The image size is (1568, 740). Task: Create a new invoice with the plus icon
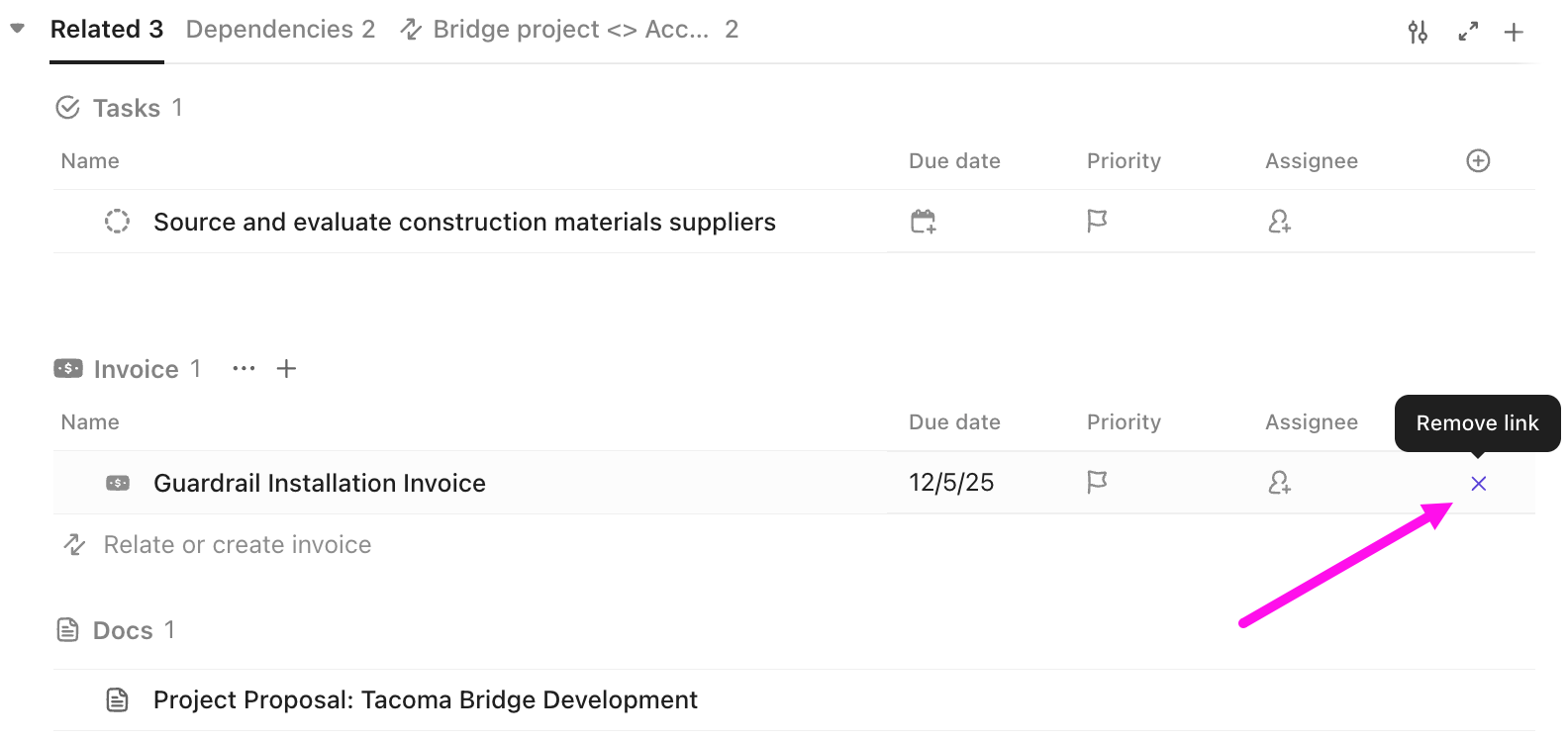point(286,368)
